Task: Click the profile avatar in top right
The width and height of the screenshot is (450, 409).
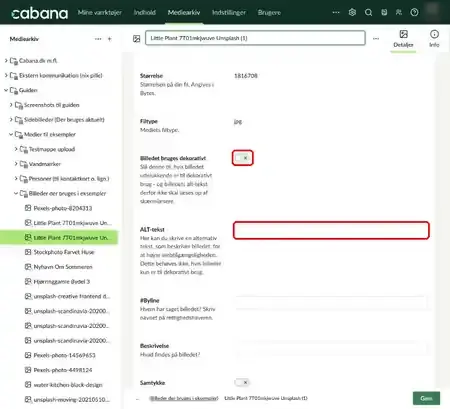Action: click(x=433, y=9)
